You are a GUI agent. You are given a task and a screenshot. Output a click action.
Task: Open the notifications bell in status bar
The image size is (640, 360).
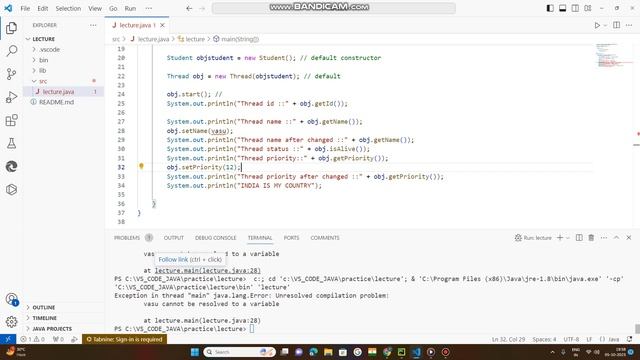point(630,339)
